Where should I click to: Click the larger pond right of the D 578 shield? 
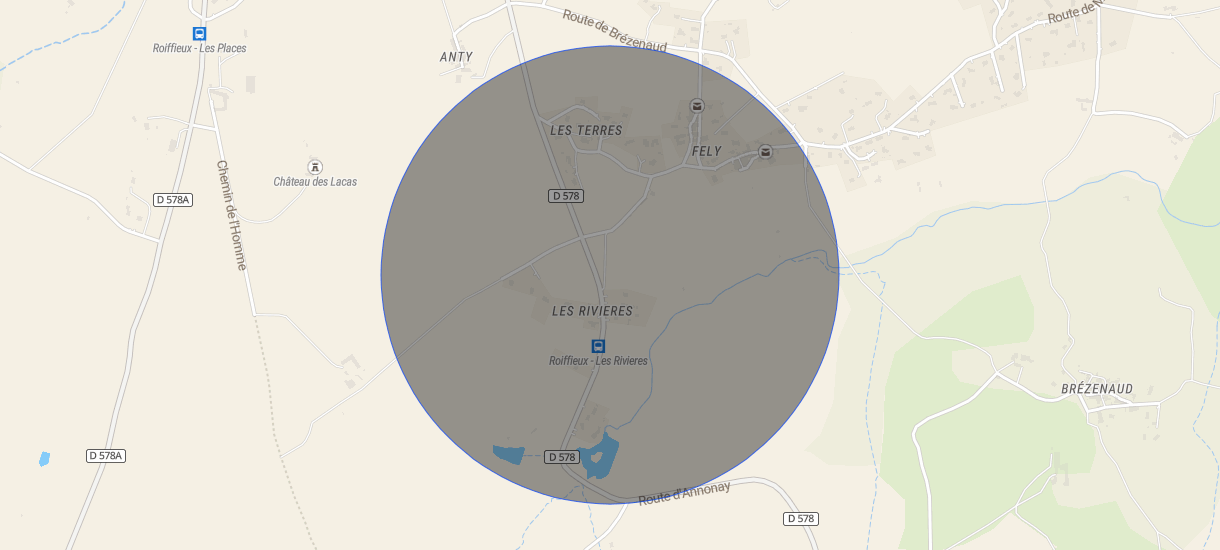[600, 456]
